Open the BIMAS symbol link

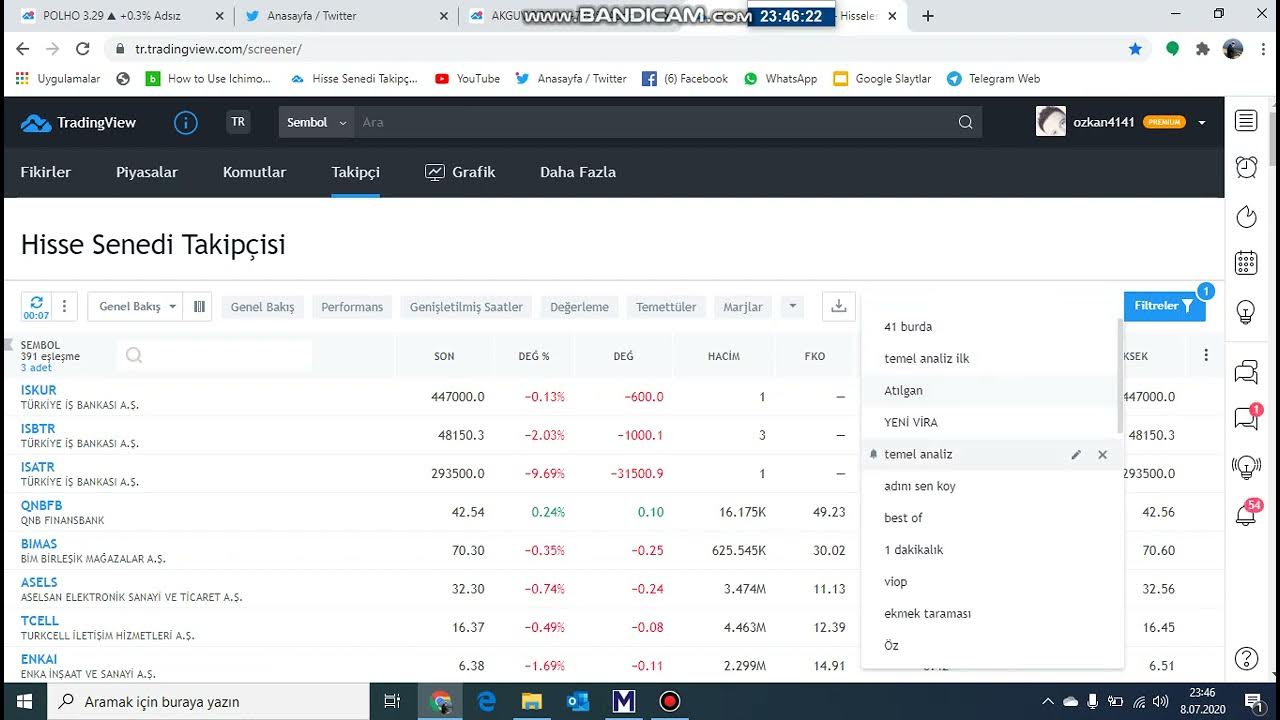pos(39,544)
